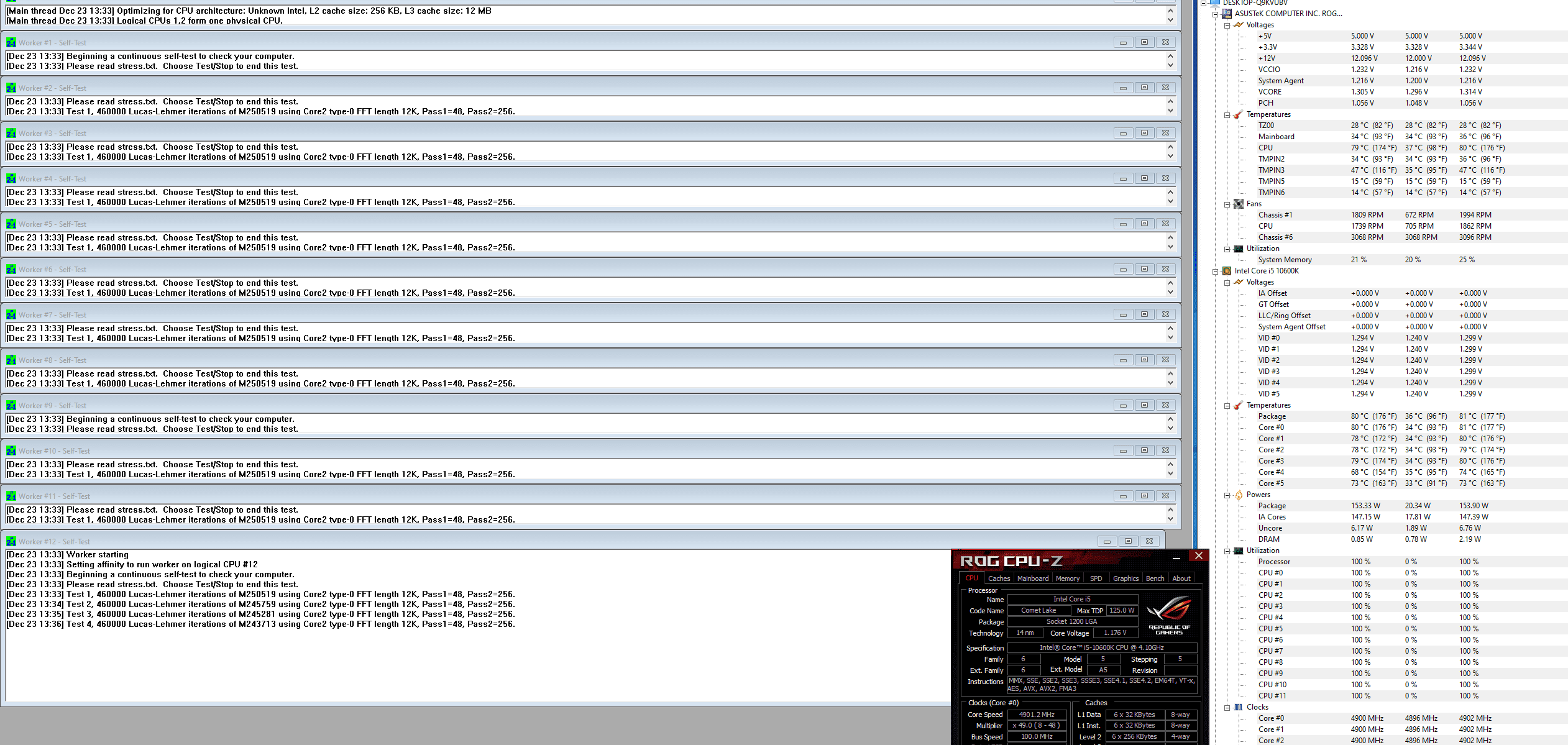
Task: Click the Utilization icon above System Memory
Action: (x=1239, y=249)
